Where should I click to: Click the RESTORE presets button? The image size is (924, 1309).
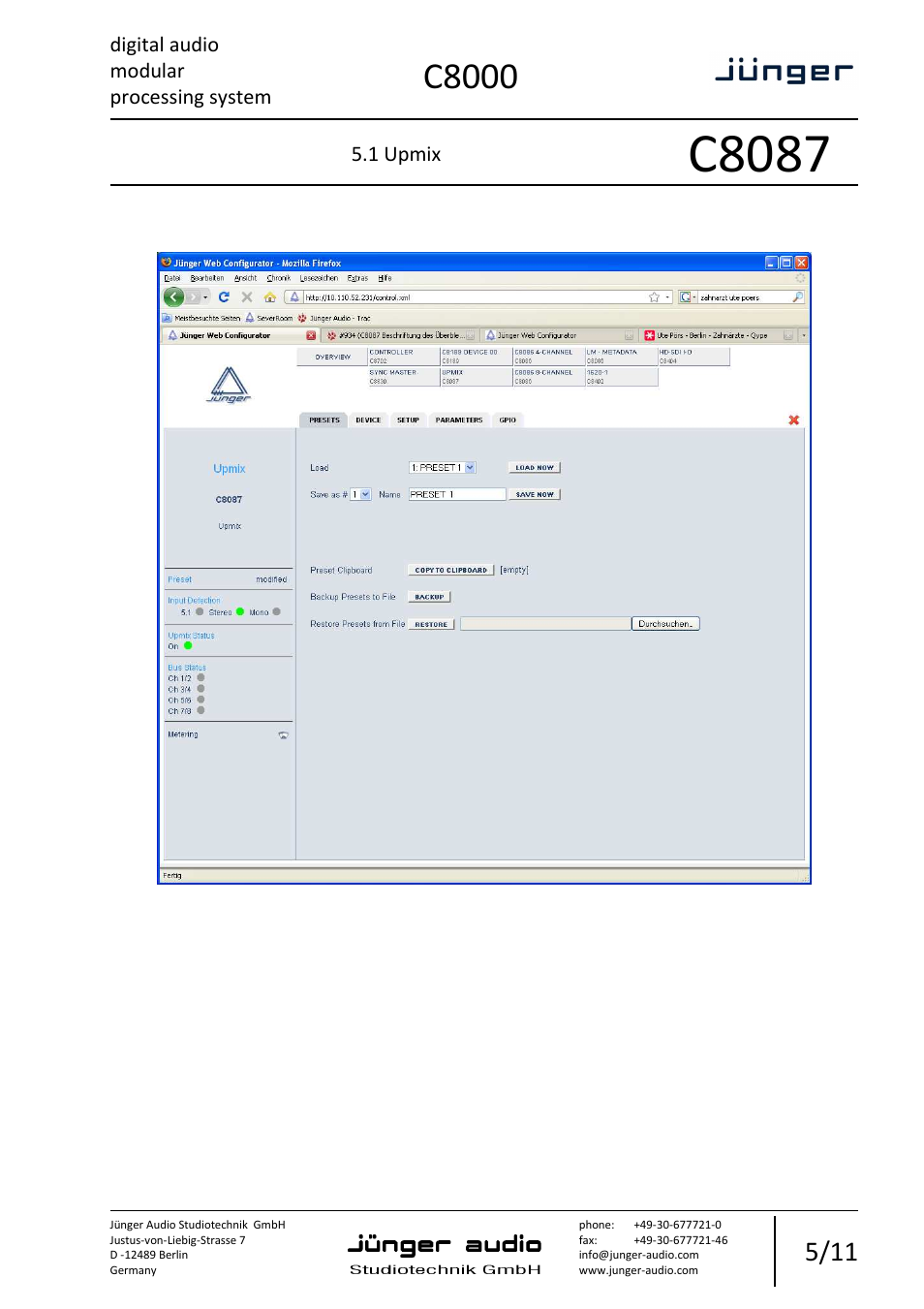click(x=431, y=625)
